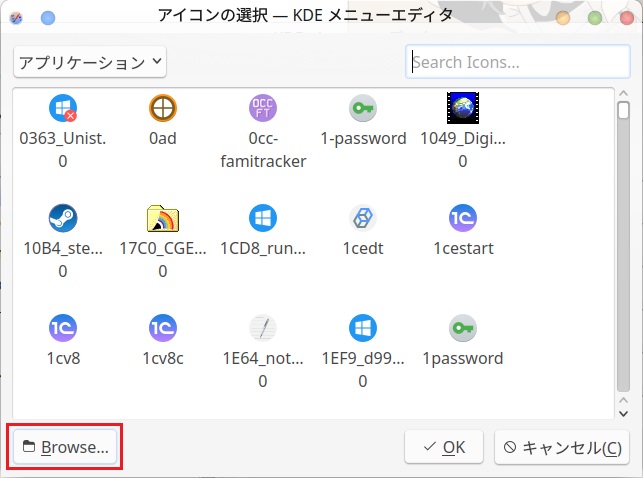The width and height of the screenshot is (643, 478).
Task: Select the 10B4_ste Steam icon
Action: (62, 218)
